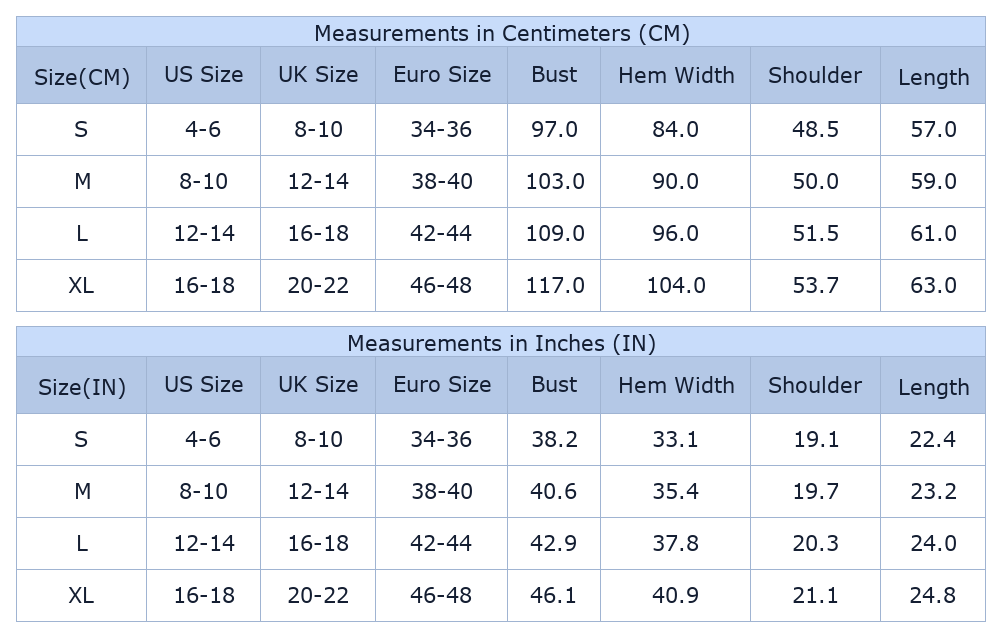Select the 35.4 hem width cell
Image resolution: width=1001 pixels, height=642 pixels.
point(676,492)
